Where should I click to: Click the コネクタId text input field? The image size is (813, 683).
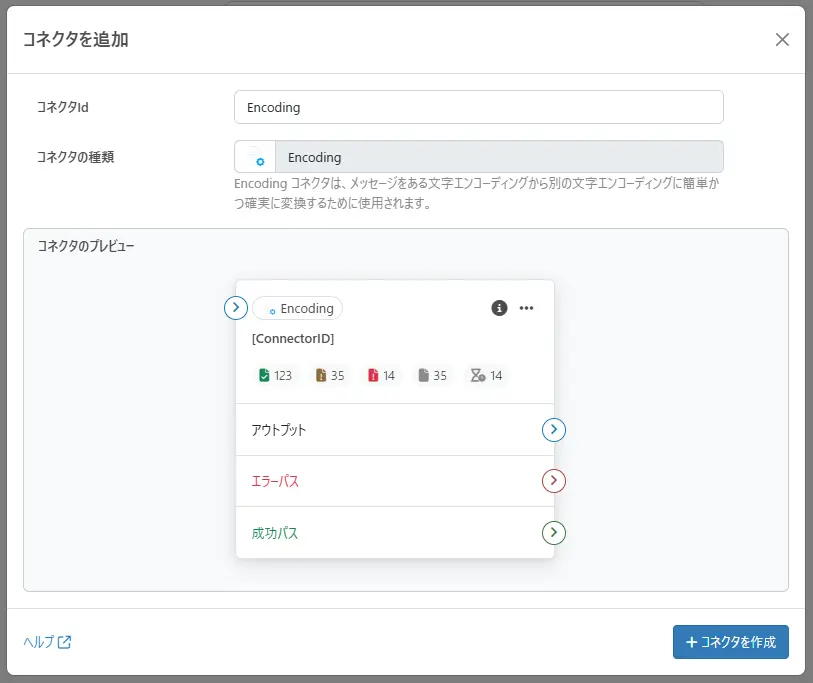point(478,106)
